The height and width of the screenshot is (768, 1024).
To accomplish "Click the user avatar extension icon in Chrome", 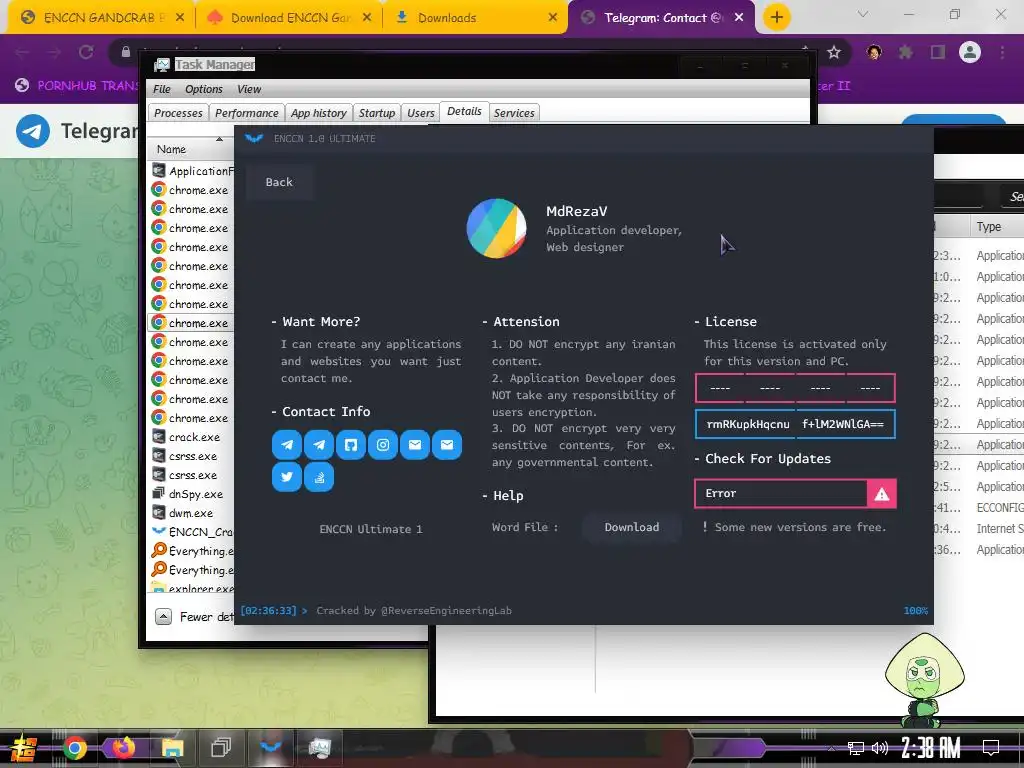I will point(874,52).
